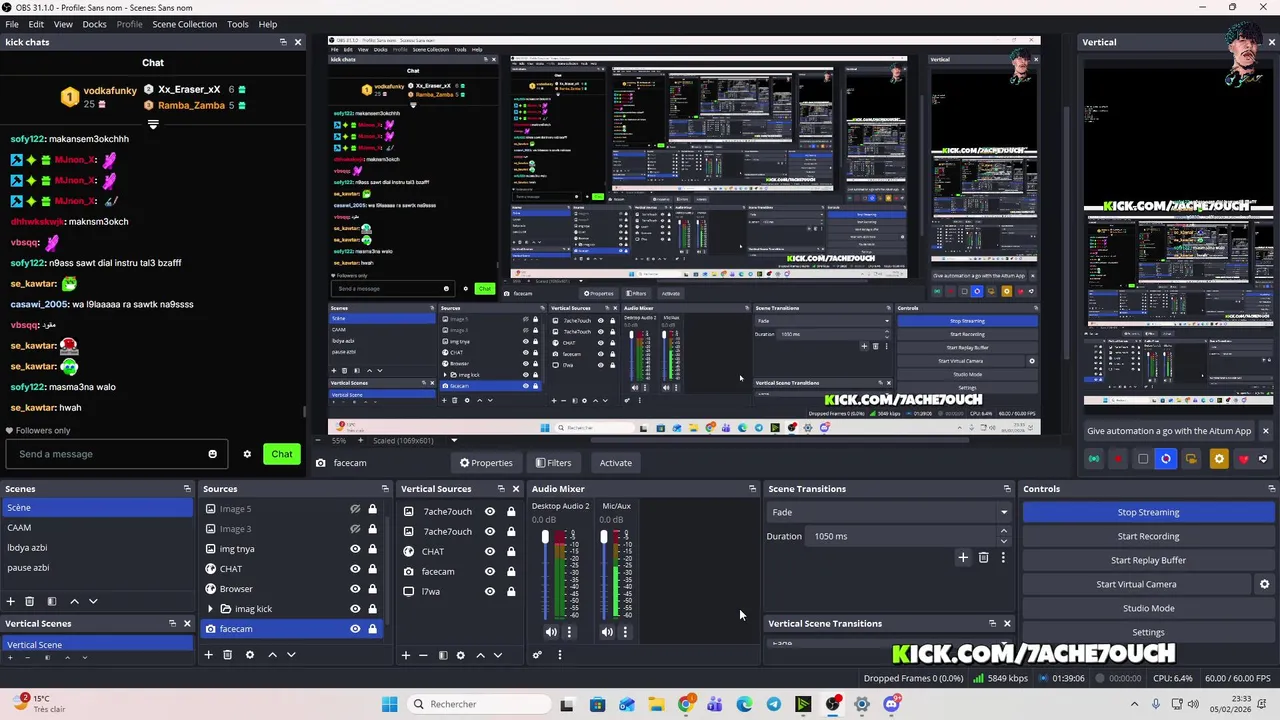Open the Help menu

pyautogui.click(x=268, y=24)
